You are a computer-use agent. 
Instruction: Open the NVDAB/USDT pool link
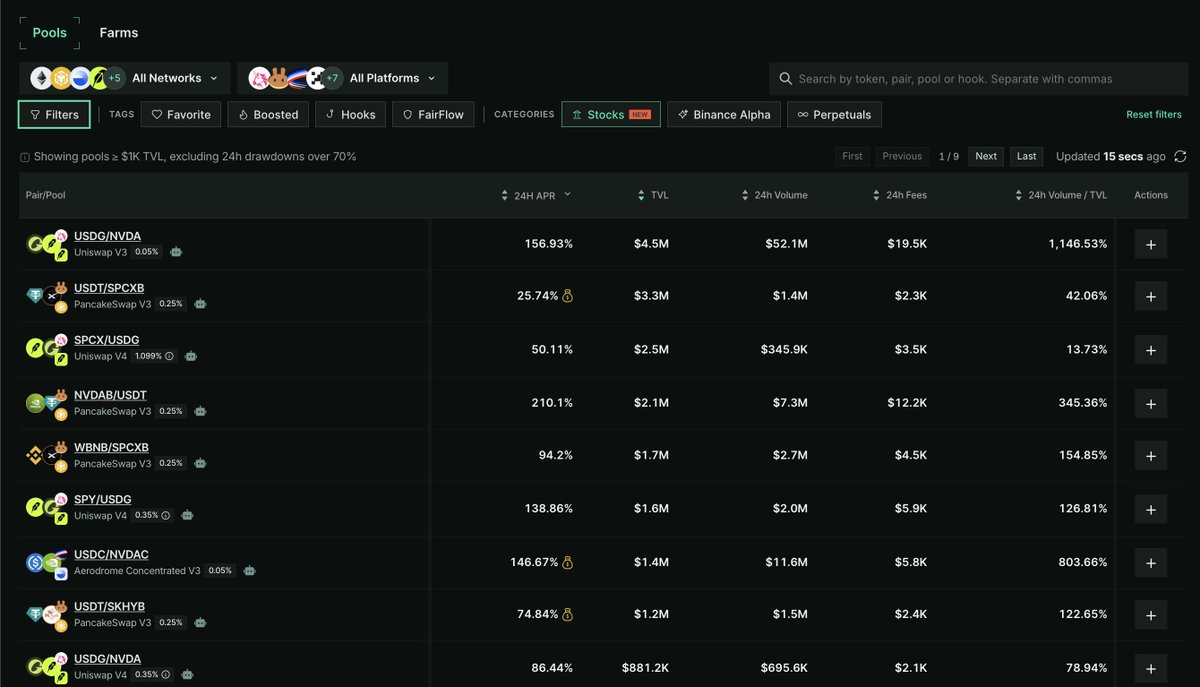pos(110,396)
